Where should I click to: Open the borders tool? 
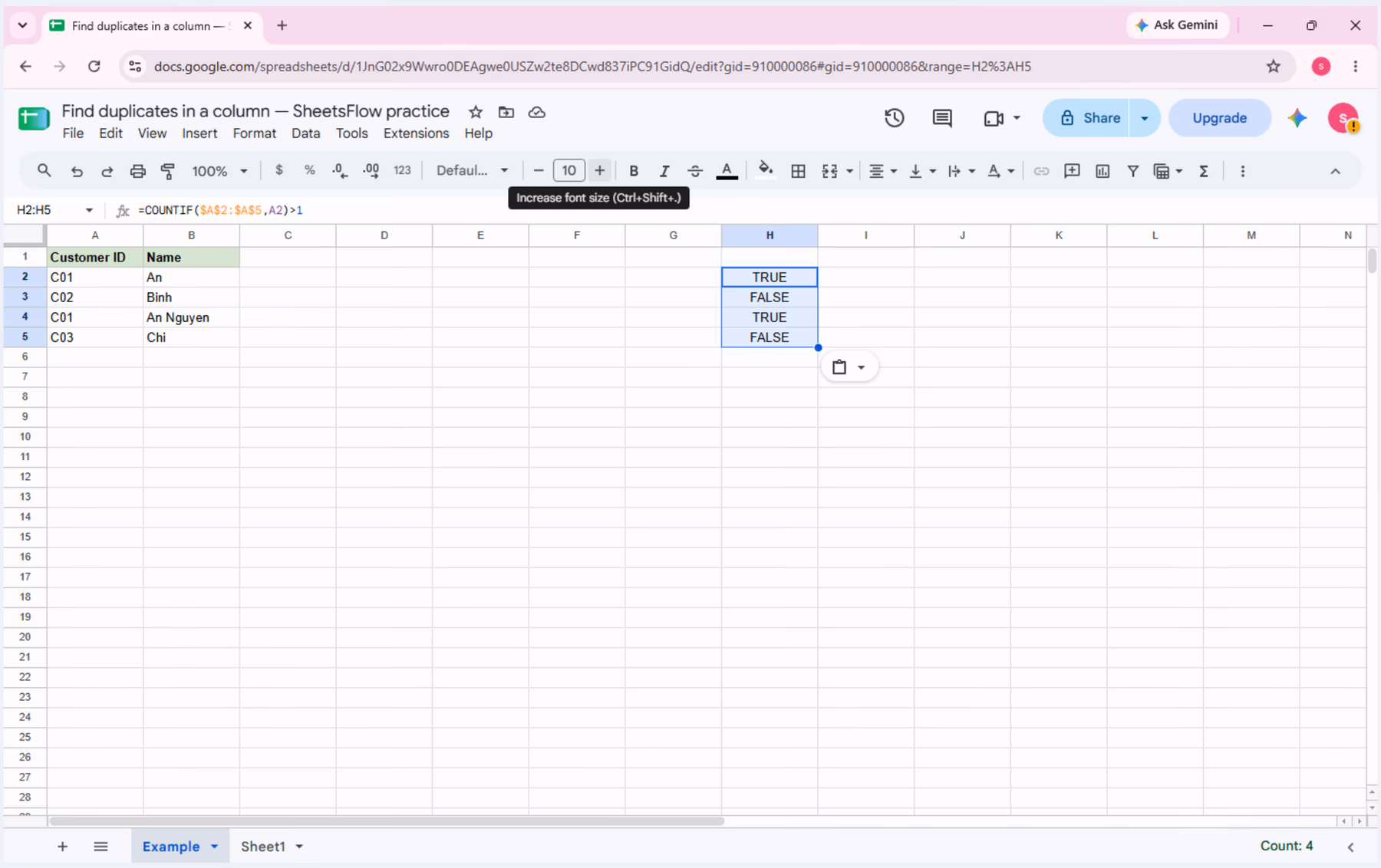click(798, 171)
